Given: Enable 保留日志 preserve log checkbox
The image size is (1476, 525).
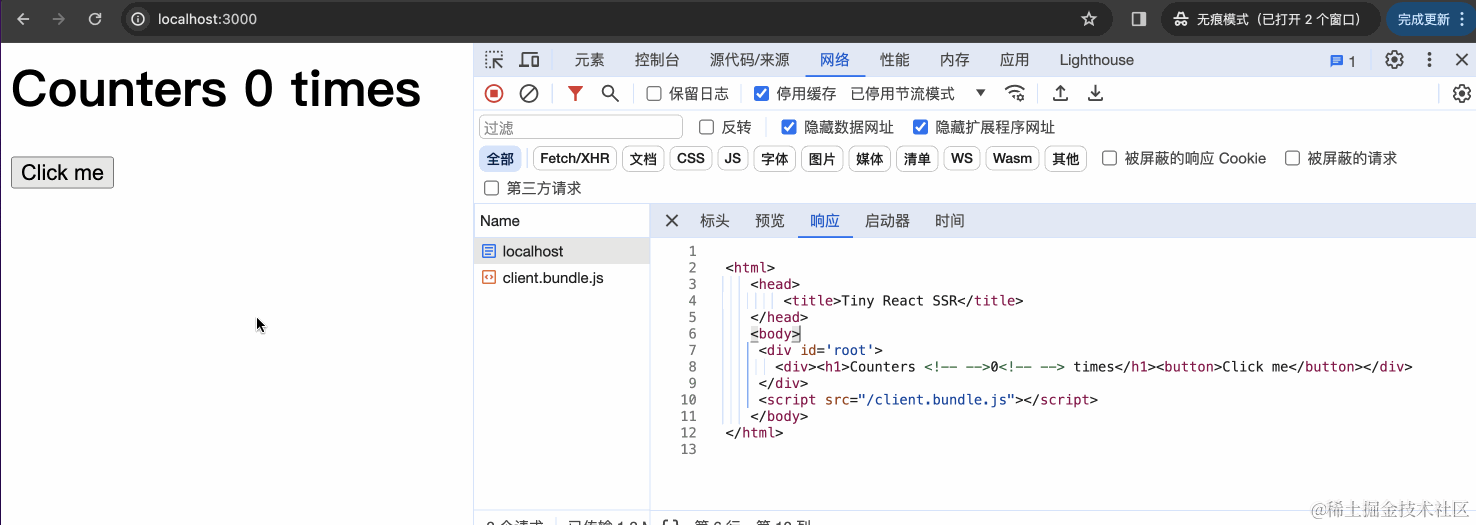Looking at the screenshot, I should [x=654, y=94].
